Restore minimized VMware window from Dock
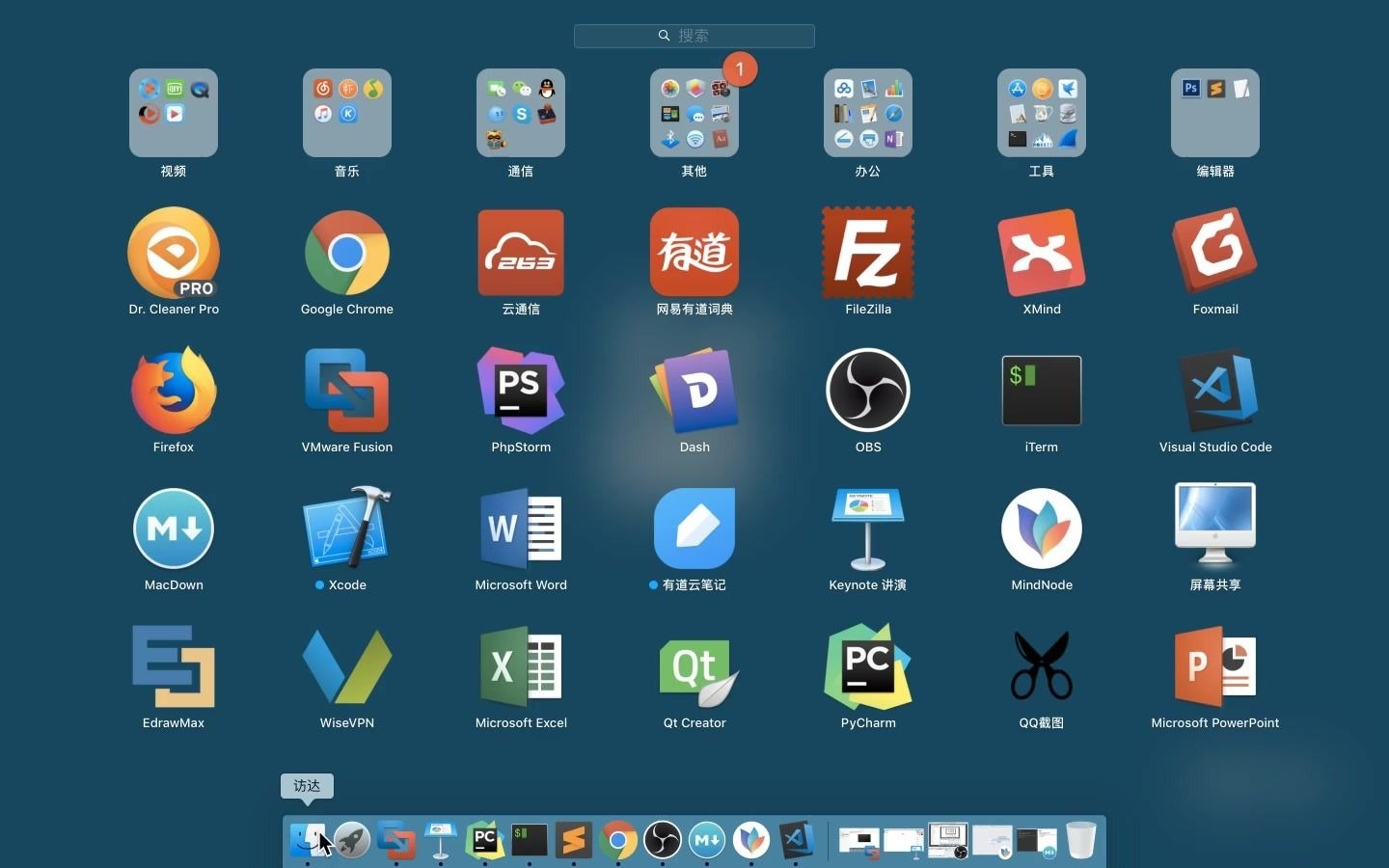Screen dimensions: 1389x868 tap(859, 842)
